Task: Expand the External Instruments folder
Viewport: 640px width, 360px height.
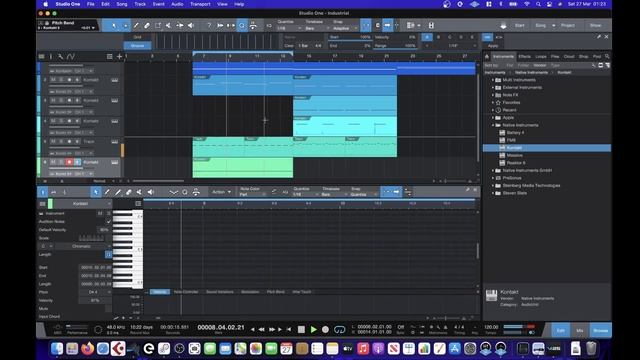Action: 493,87
